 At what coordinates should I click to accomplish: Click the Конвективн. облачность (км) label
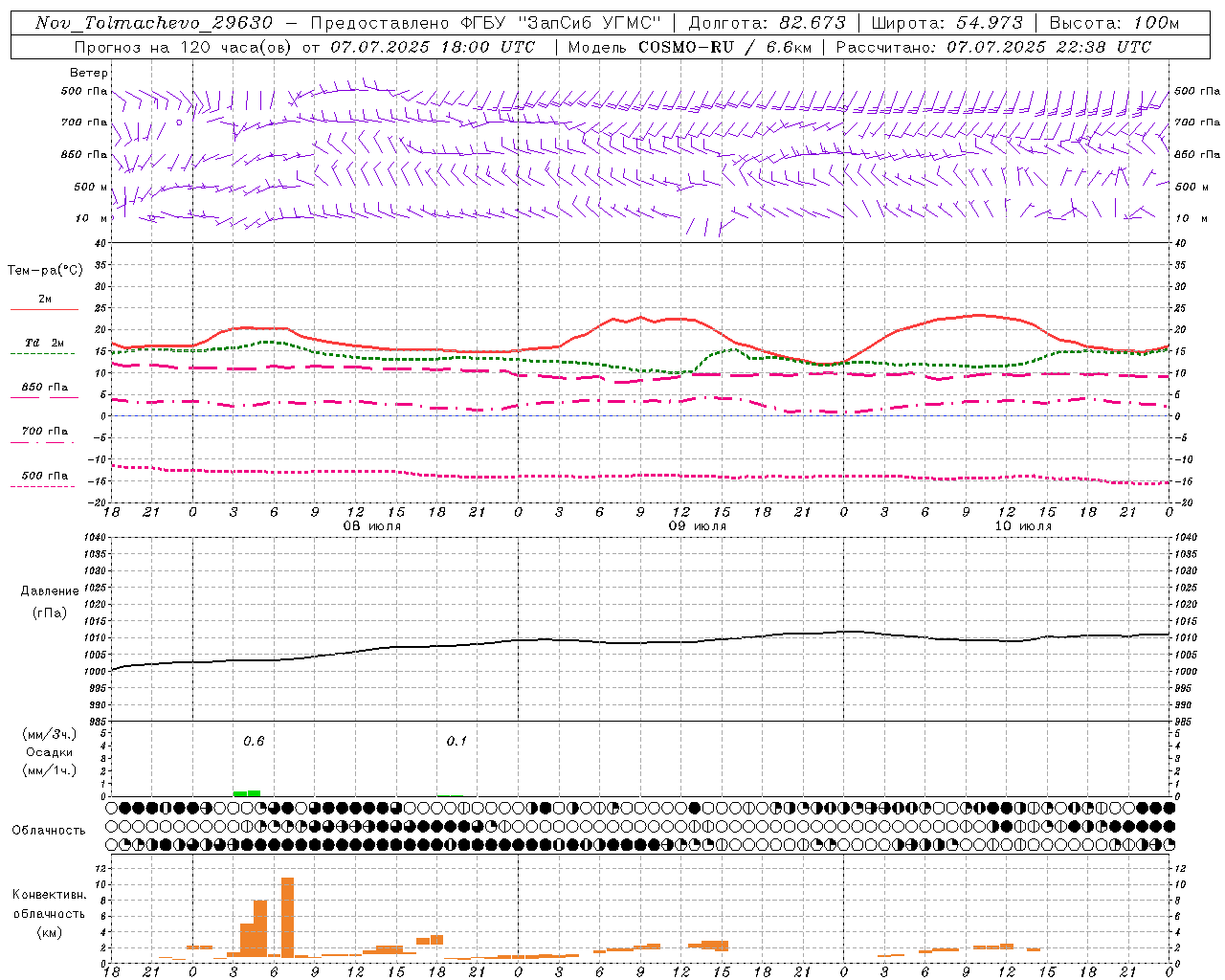49,913
